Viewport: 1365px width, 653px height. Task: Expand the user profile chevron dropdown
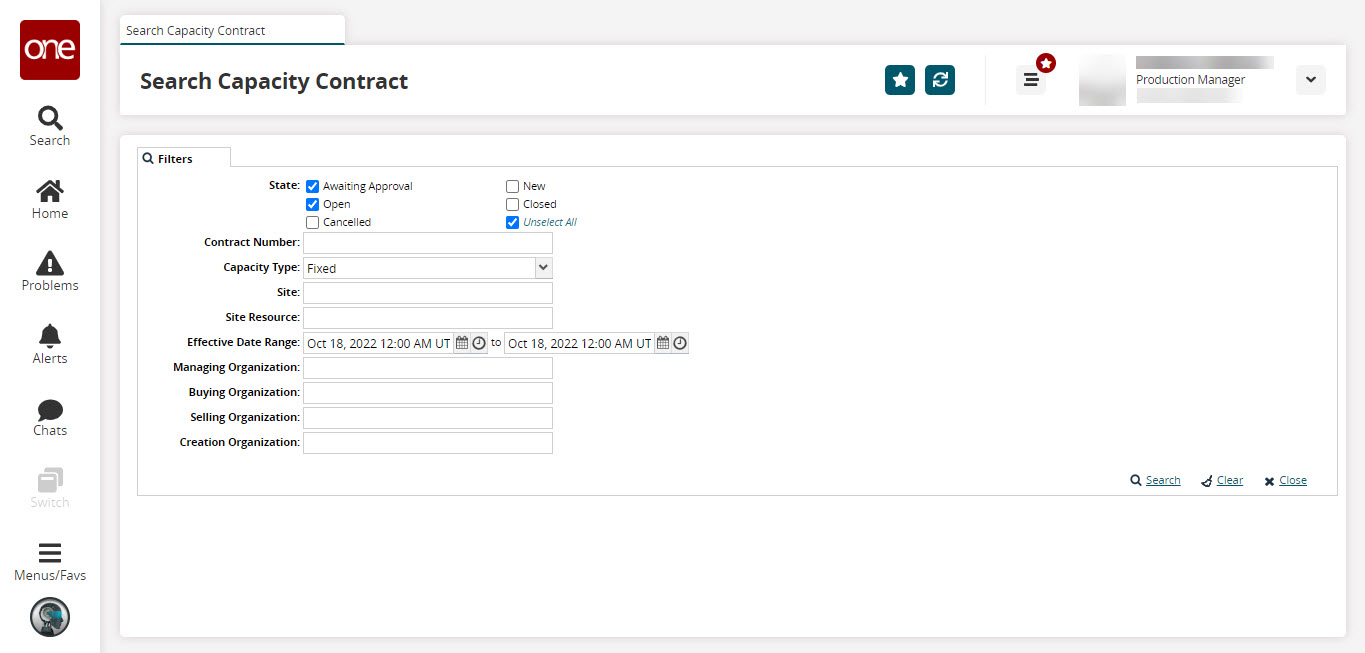[x=1310, y=80]
